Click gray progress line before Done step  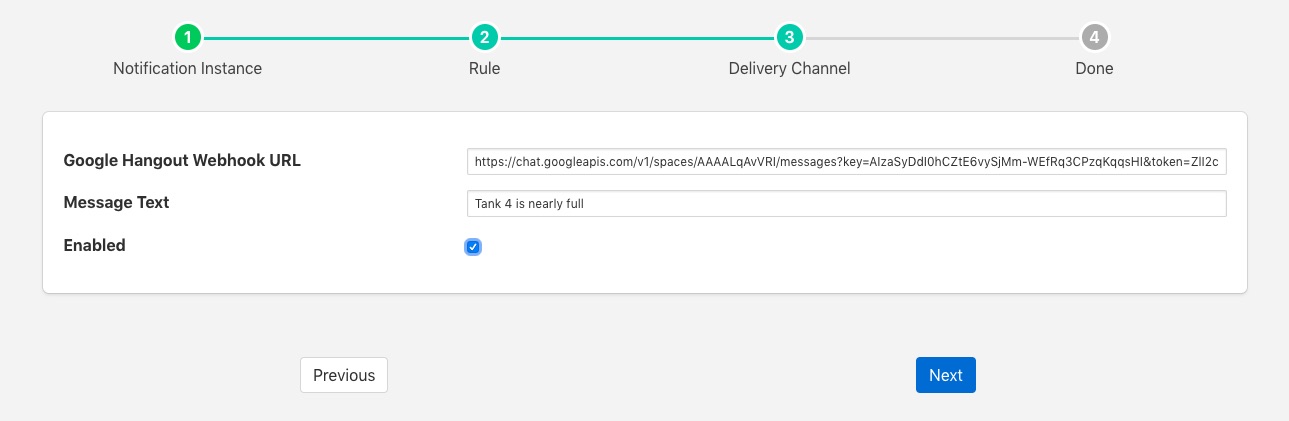coord(941,38)
